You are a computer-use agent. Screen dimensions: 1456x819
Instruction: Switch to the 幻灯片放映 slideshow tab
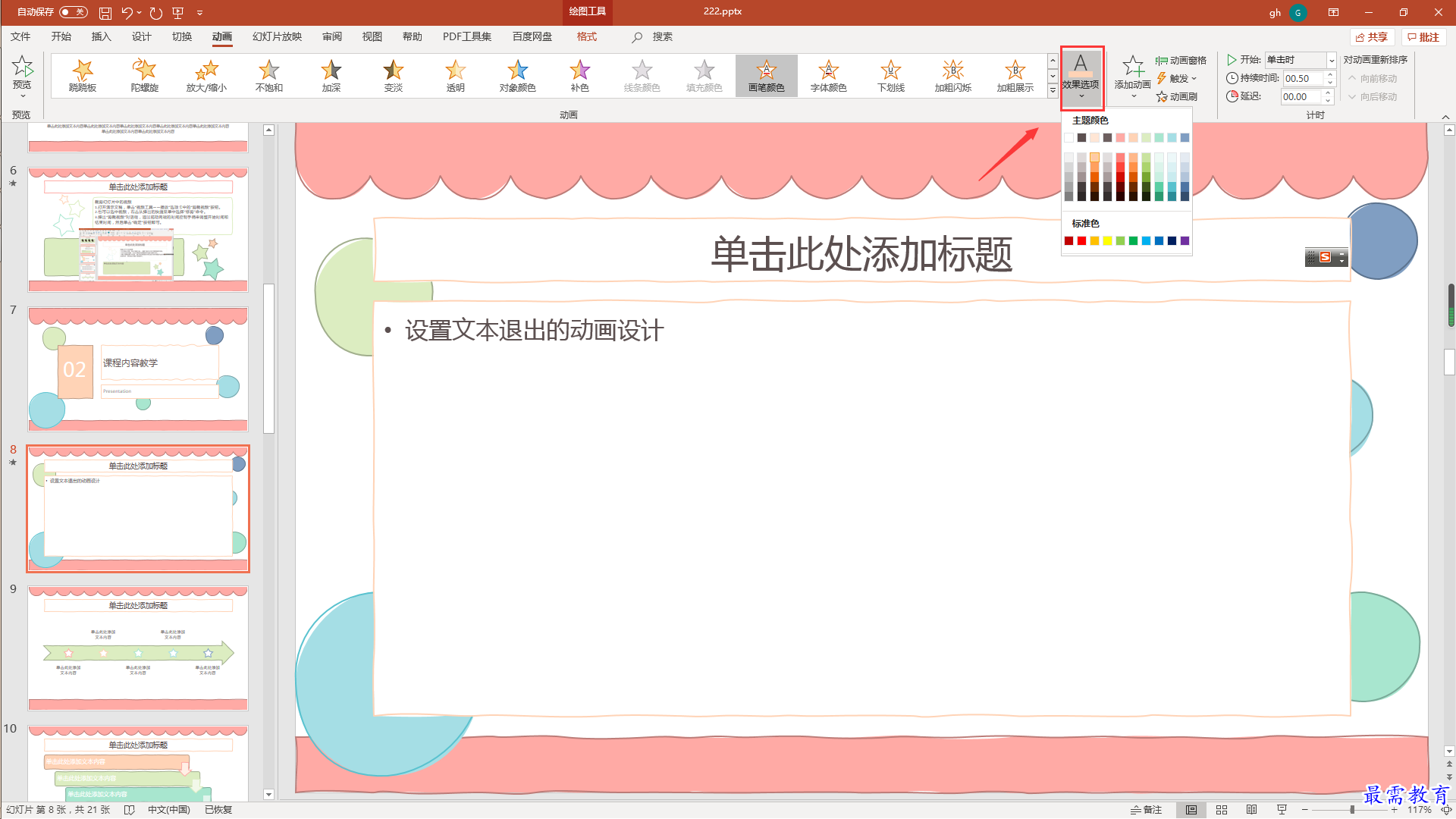point(278,36)
